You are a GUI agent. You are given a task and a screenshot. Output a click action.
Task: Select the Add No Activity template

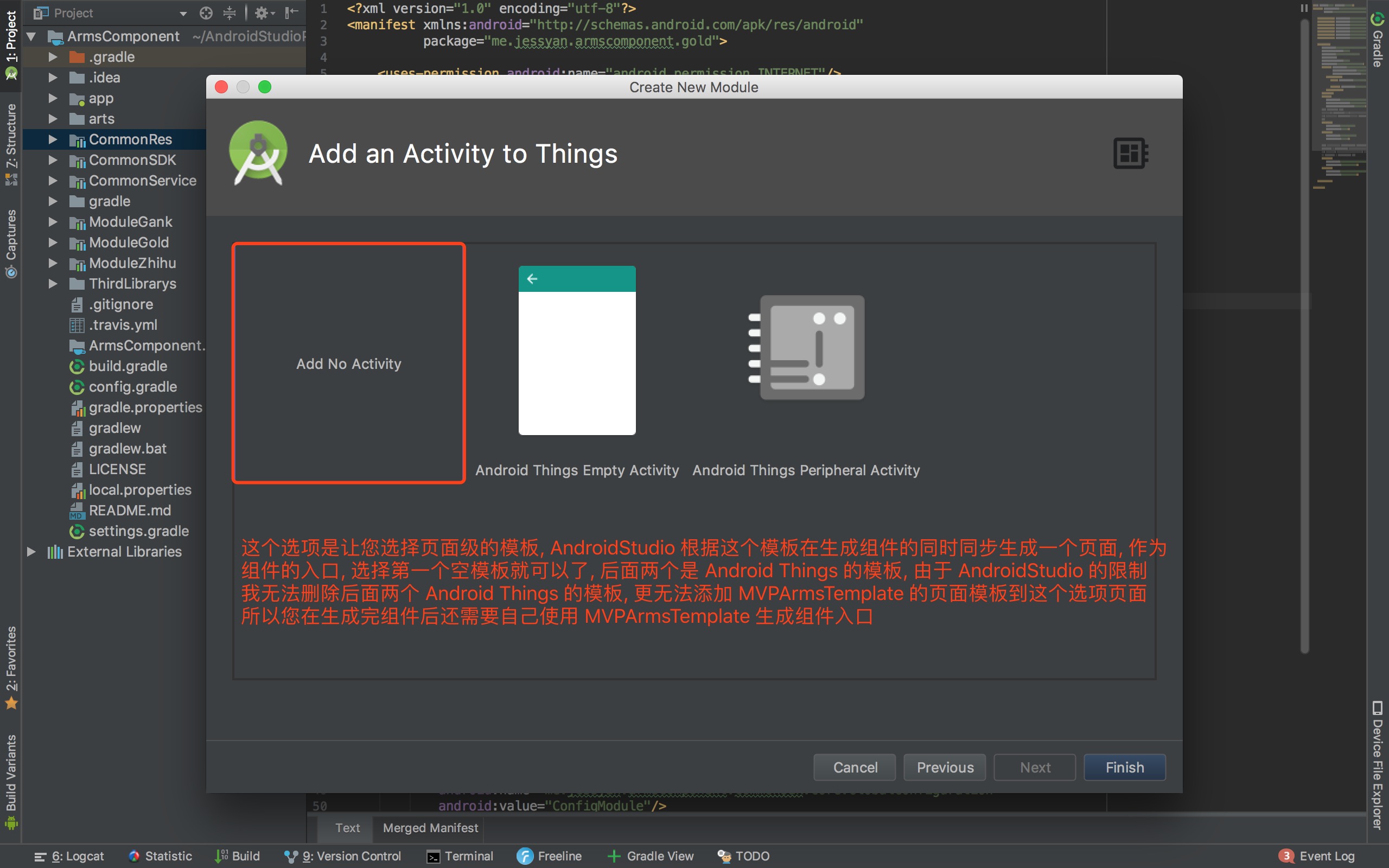click(348, 363)
